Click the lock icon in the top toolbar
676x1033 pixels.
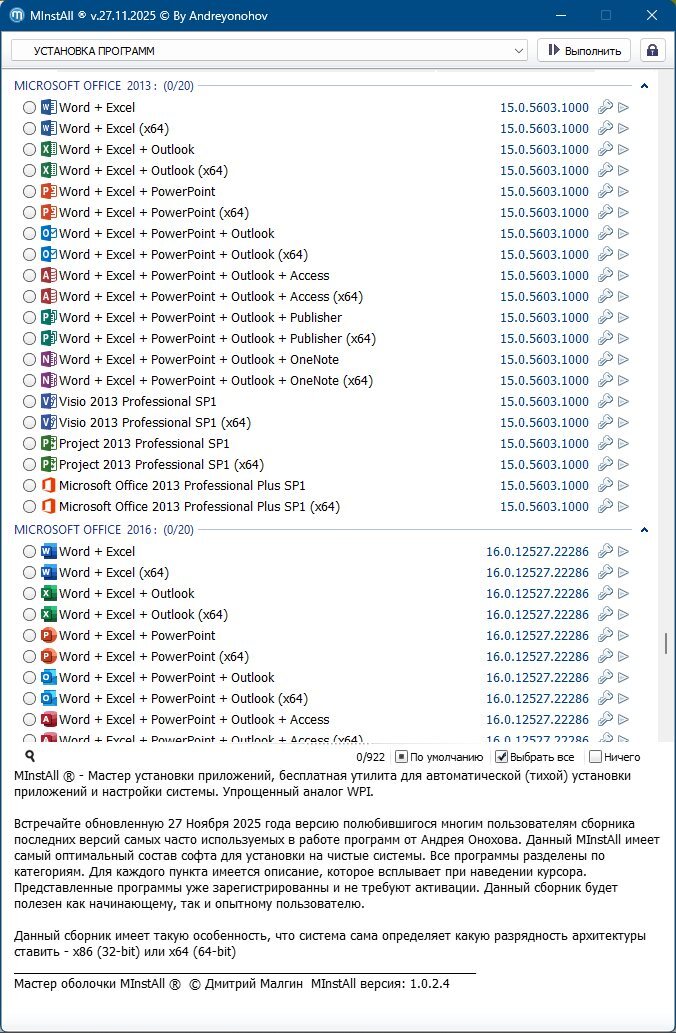653,50
